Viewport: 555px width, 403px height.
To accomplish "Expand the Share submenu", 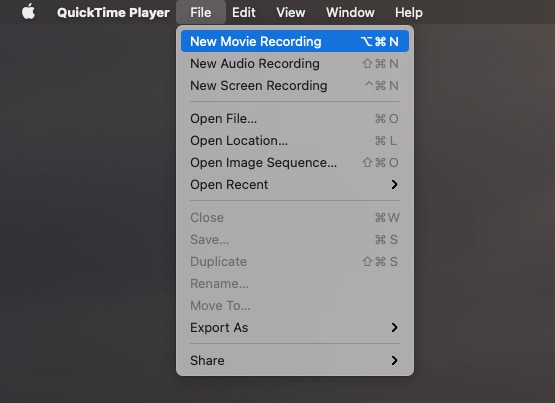I will tap(295, 360).
